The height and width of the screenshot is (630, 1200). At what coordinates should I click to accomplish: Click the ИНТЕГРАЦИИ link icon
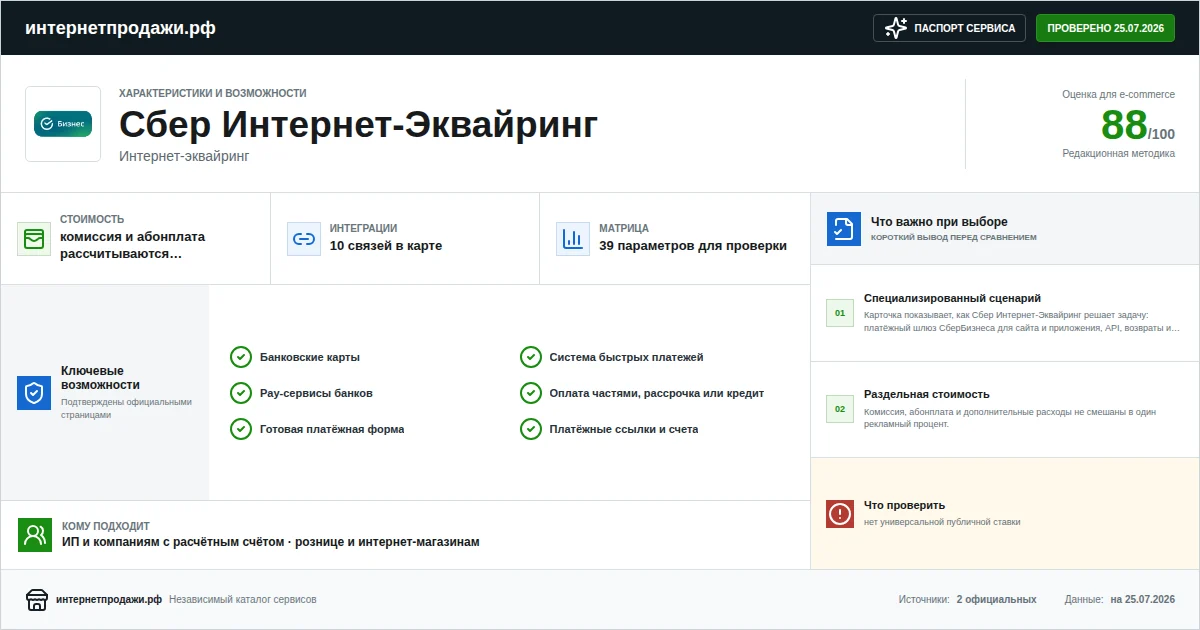[304, 239]
